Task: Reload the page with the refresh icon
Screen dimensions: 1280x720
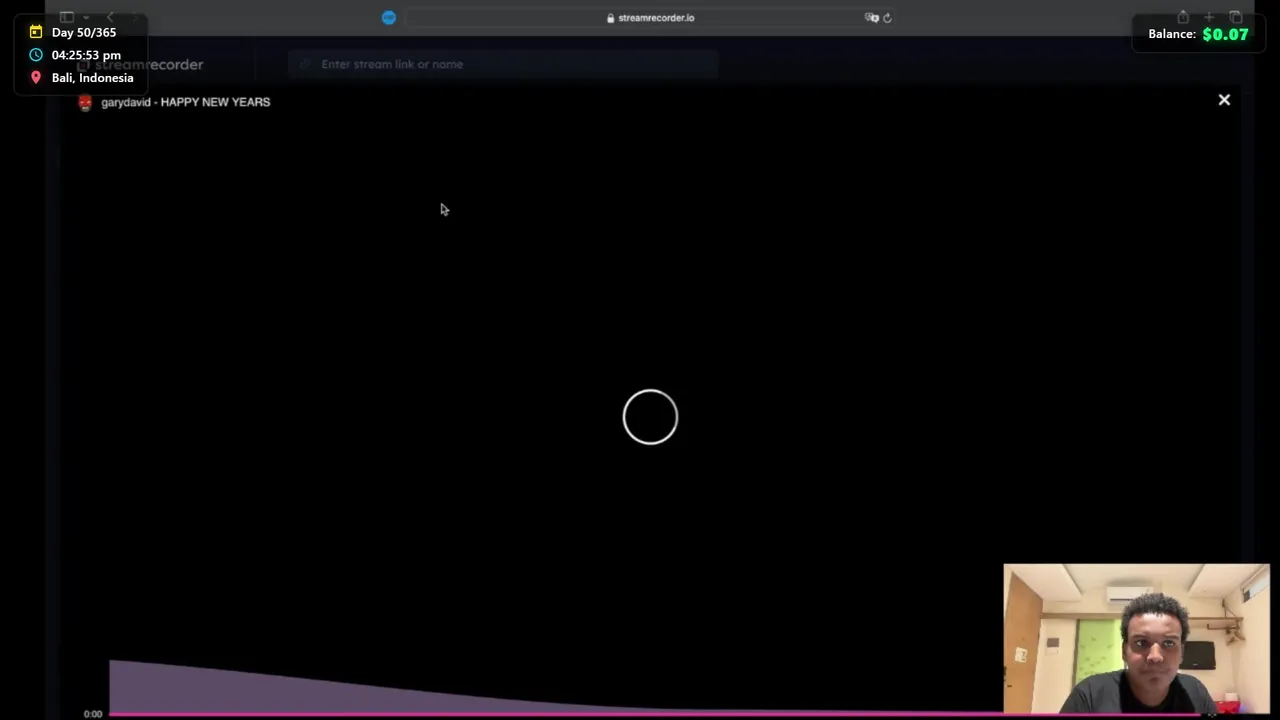Action: pos(887,18)
